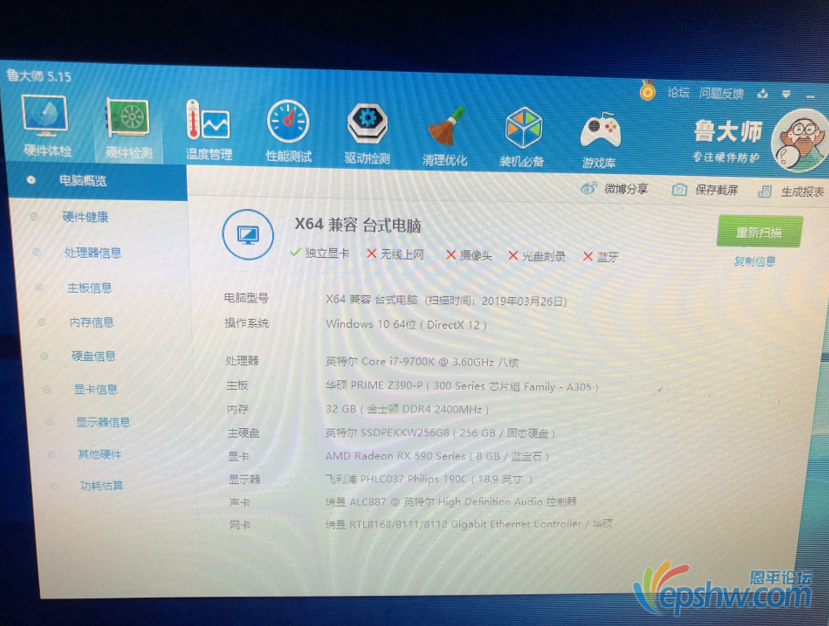
Task: Select the 硬件检测 hardware detection icon
Action: [128, 128]
